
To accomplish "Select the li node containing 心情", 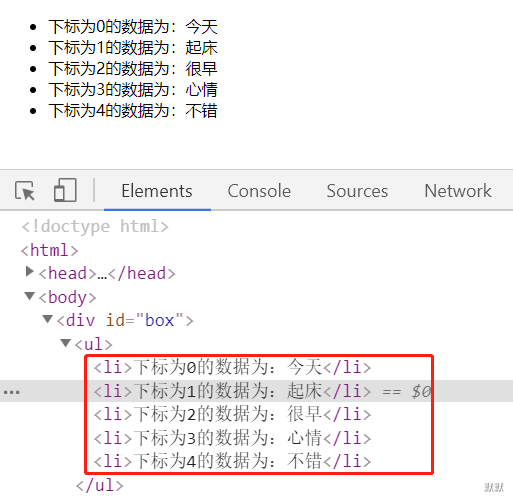I will tap(232, 438).
